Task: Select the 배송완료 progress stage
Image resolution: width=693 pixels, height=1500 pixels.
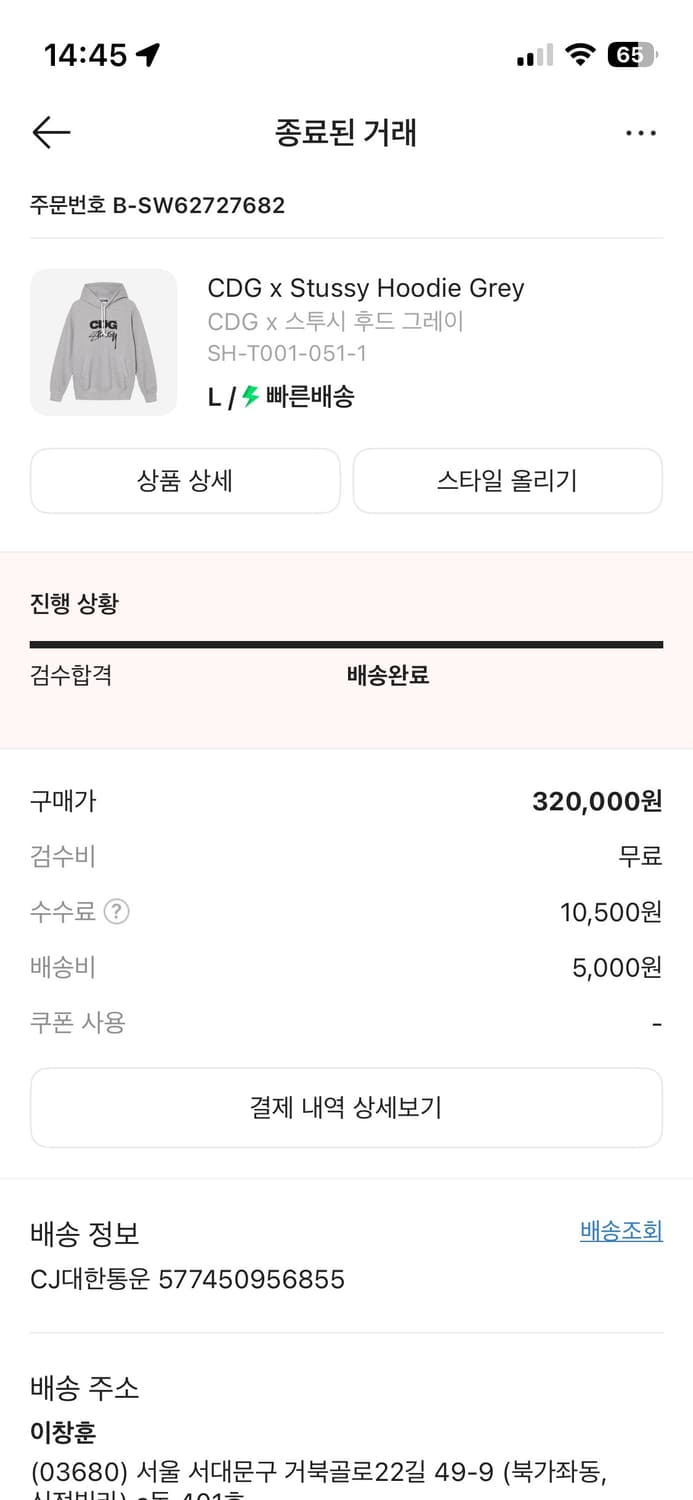Action: (x=387, y=675)
